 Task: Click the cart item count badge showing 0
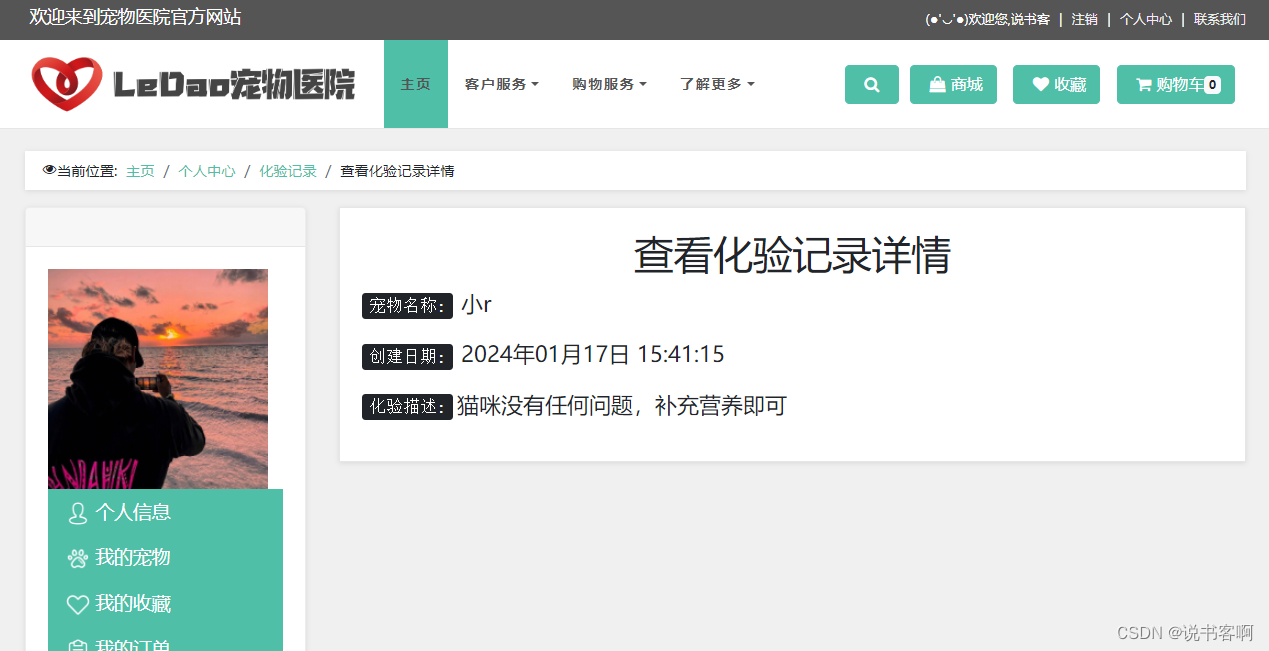click(x=1211, y=84)
